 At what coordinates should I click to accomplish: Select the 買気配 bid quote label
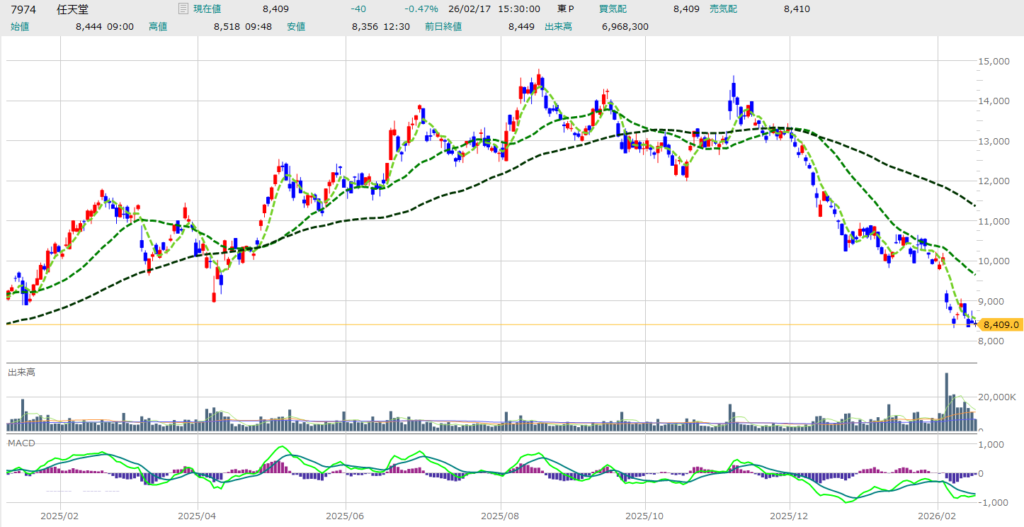[x=613, y=9]
